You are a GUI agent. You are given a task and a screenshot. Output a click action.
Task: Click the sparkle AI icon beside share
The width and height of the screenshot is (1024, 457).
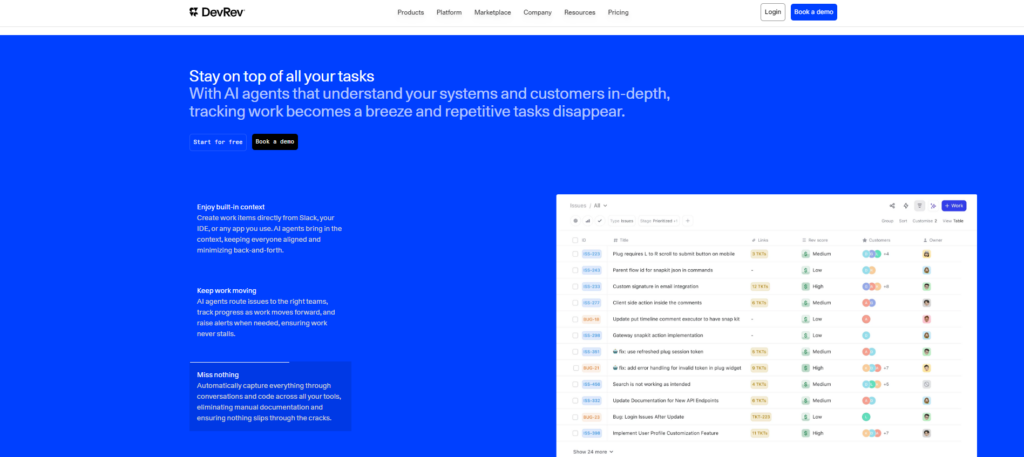point(906,206)
